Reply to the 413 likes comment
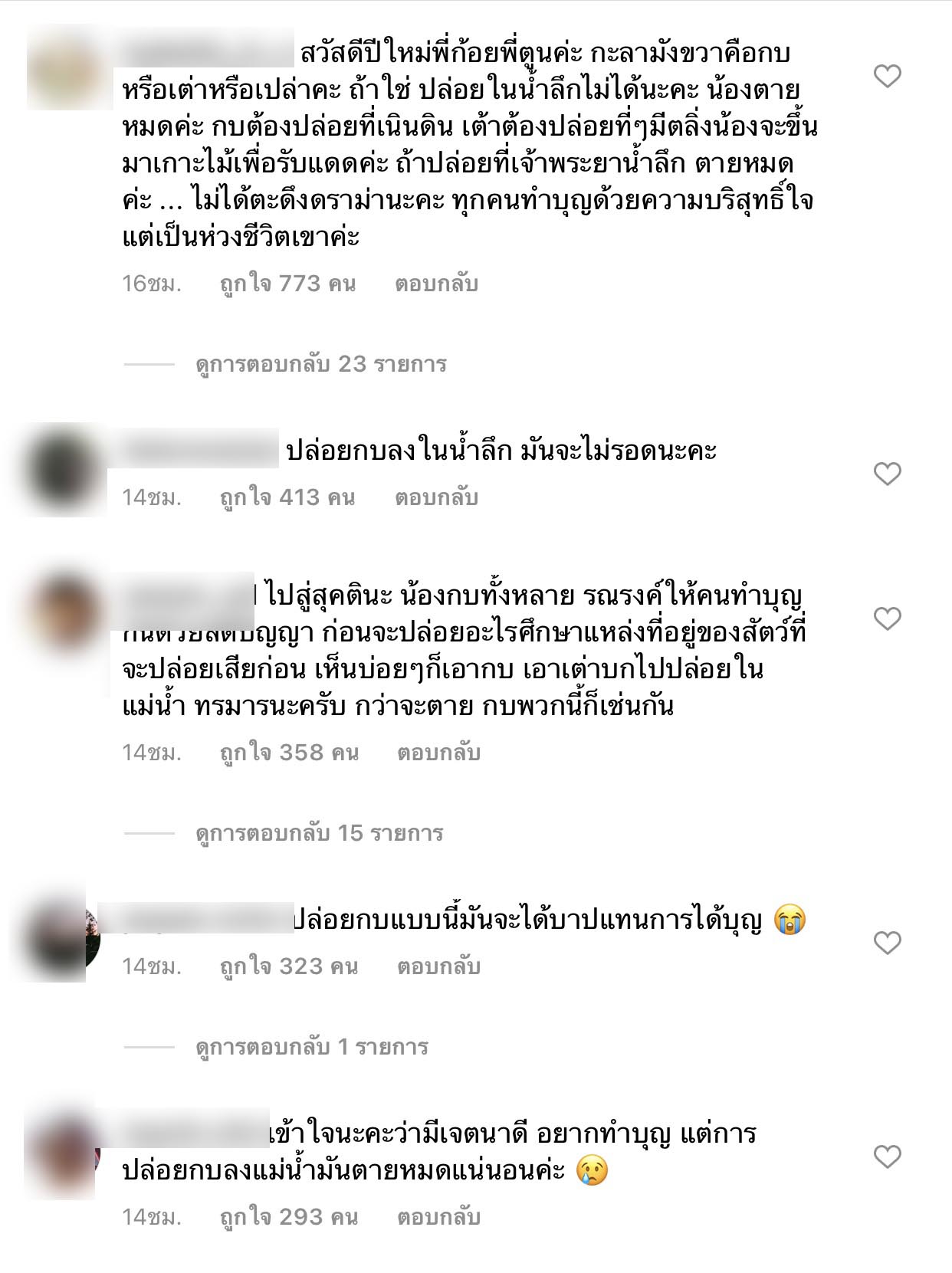 point(436,497)
